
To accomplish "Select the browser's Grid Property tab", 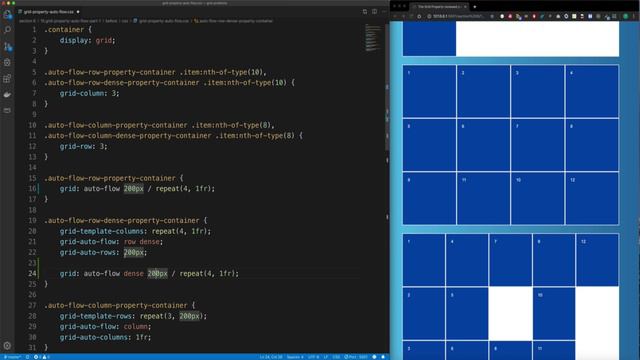I will (x=439, y=7).
